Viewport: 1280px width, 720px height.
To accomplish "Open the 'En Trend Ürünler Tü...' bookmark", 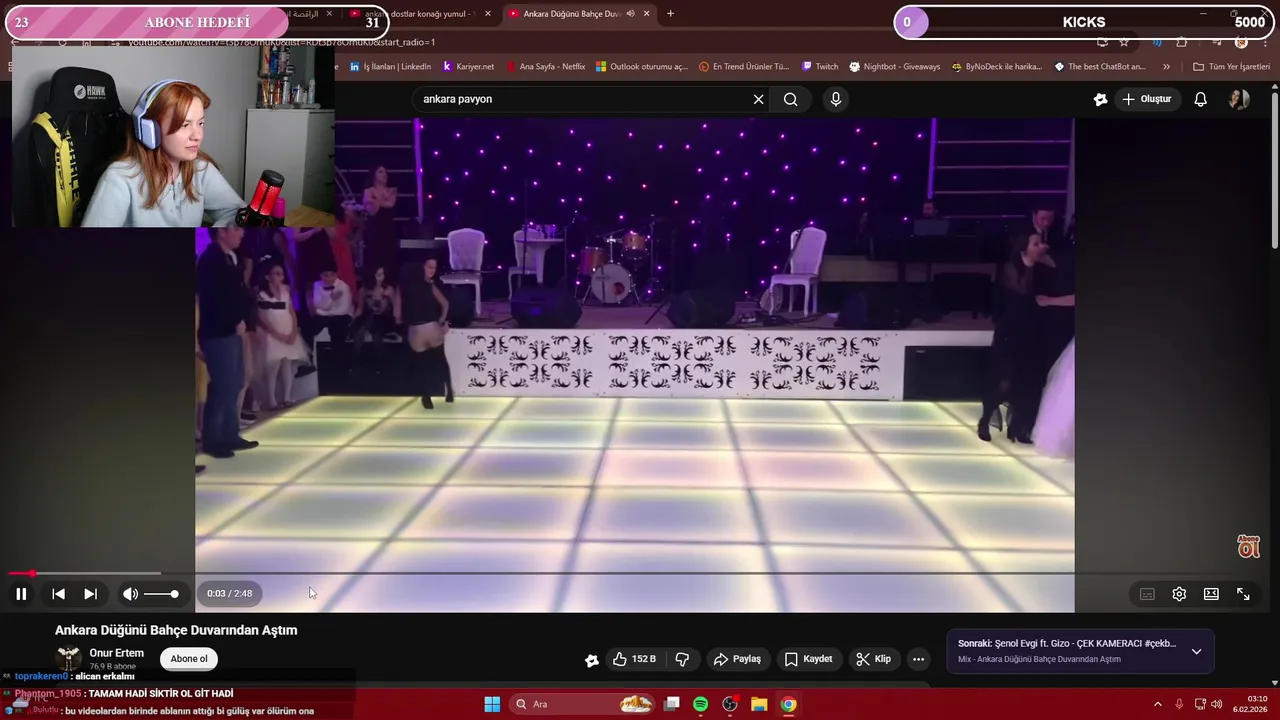I will [744, 67].
